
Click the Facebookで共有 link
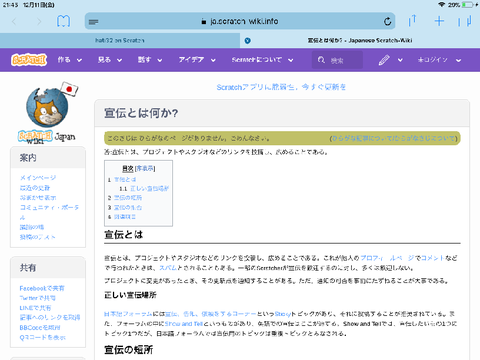click(42, 288)
